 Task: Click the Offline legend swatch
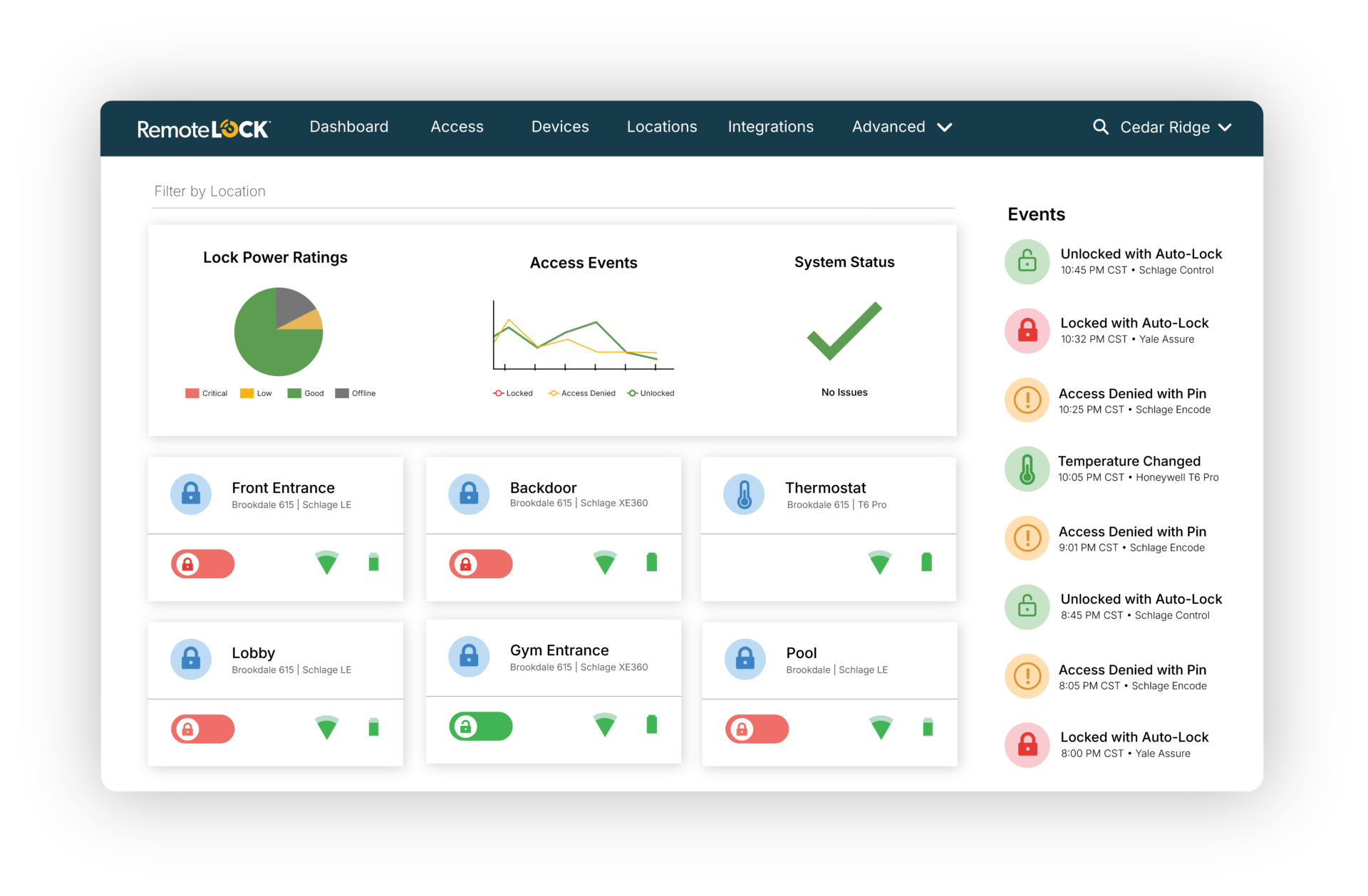pyautogui.click(x=342, y=393)
